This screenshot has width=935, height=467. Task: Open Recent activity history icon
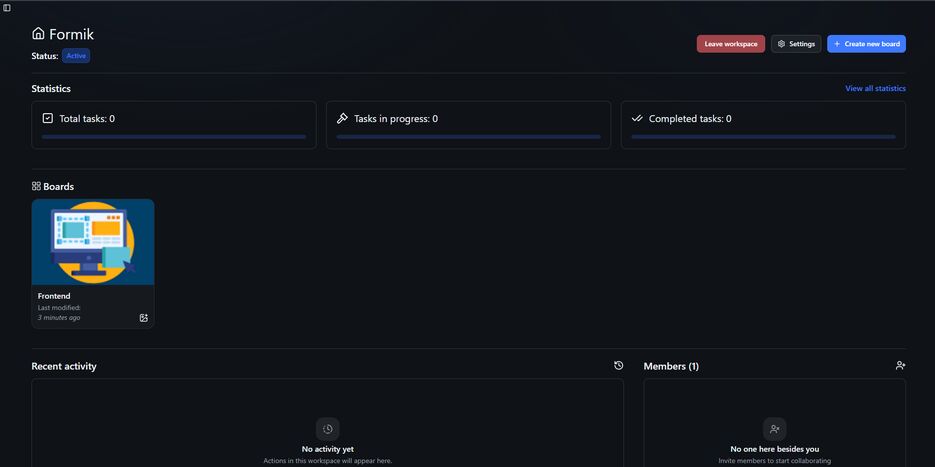click(618, 365)
